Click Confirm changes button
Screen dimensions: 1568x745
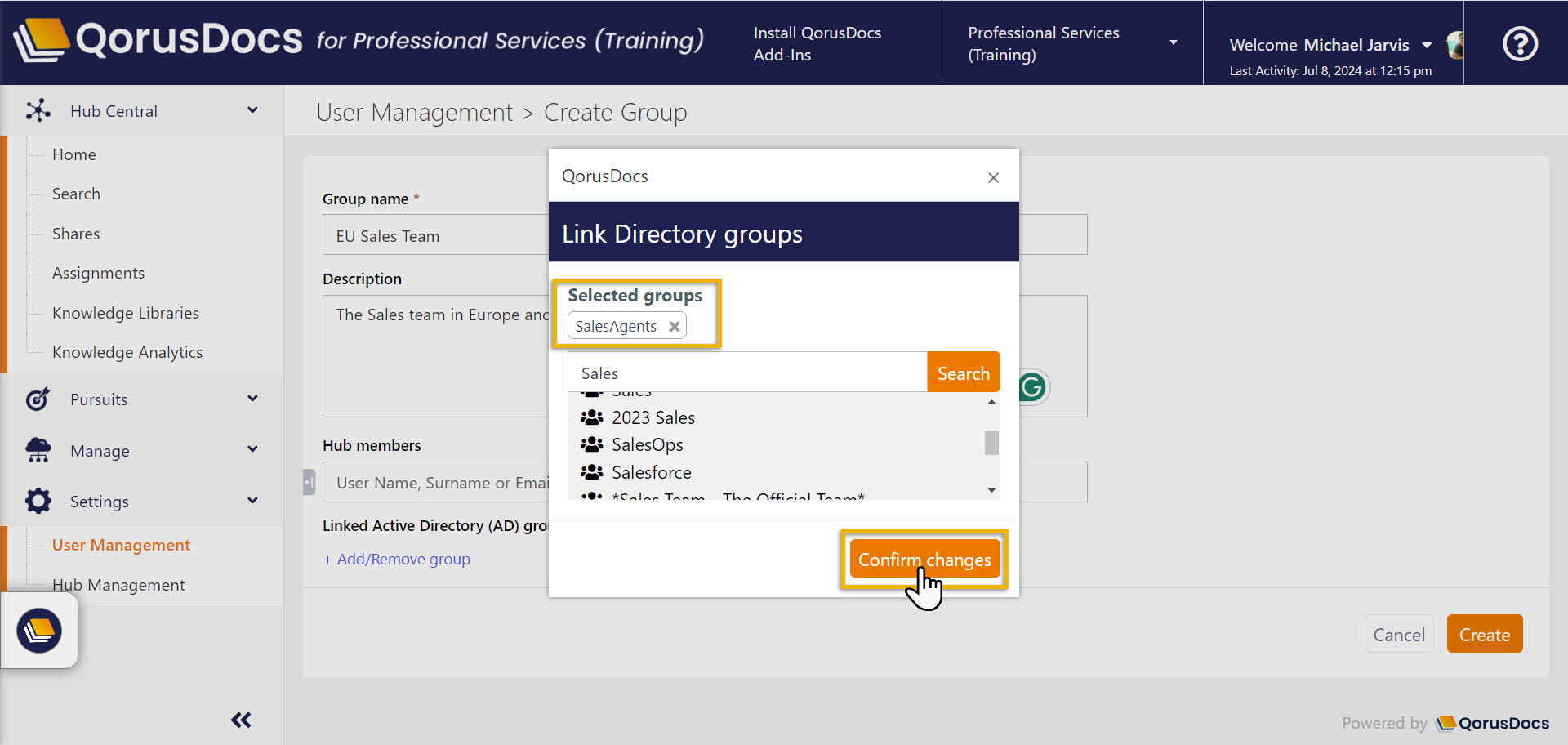(x=924, y=560)
